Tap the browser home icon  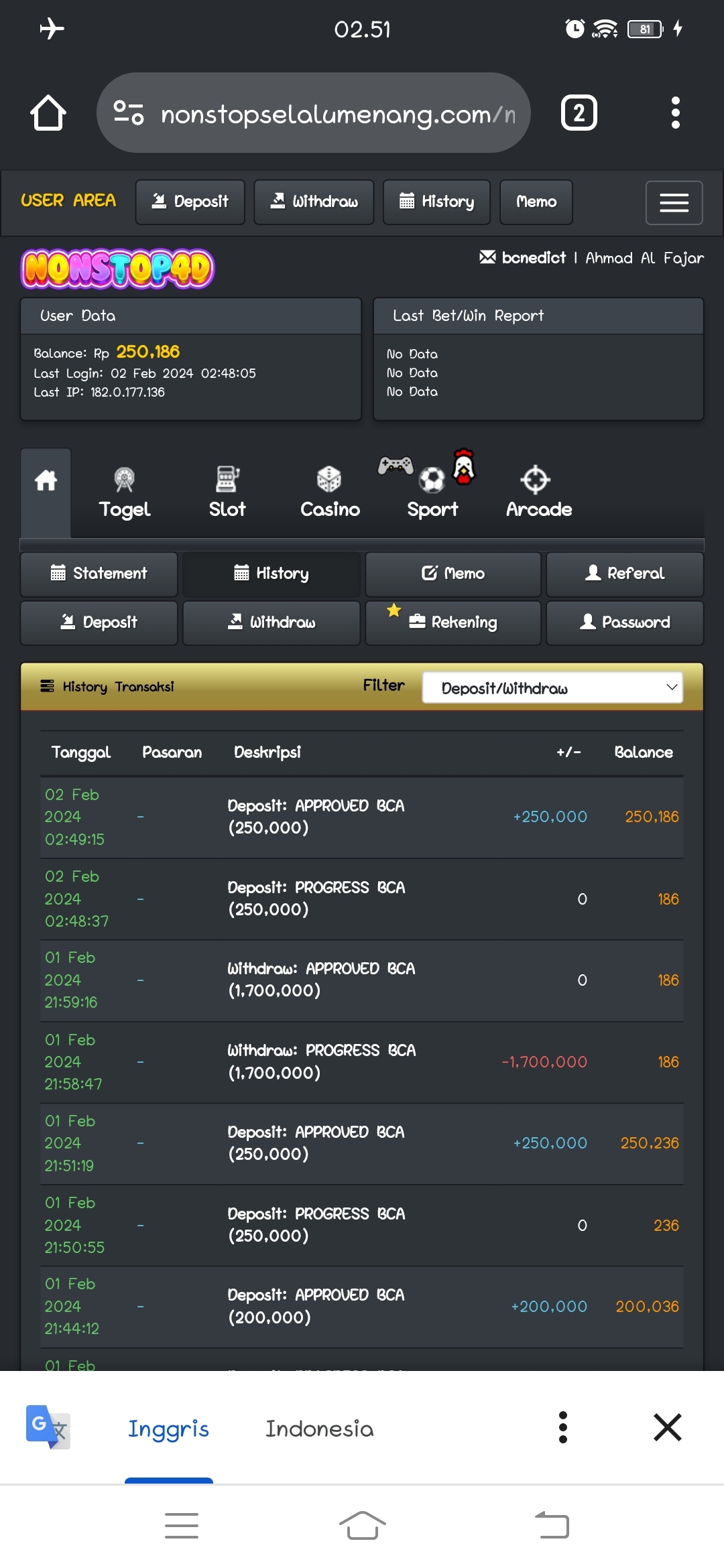point(48,113)
